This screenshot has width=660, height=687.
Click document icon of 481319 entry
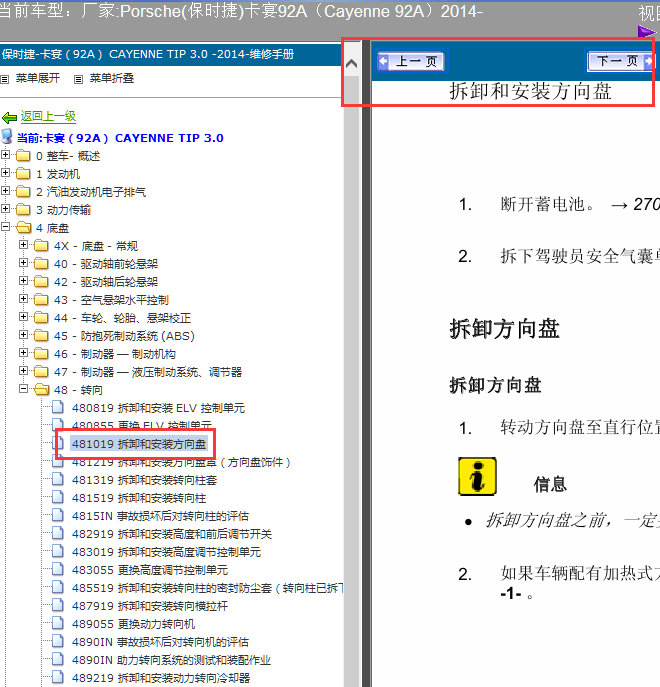57,479
